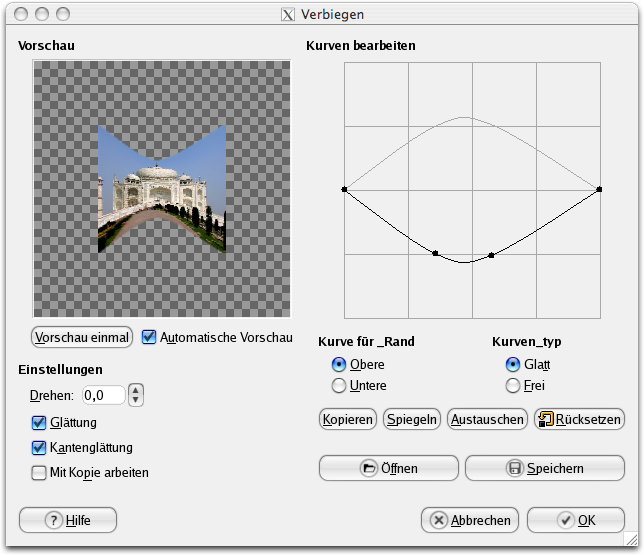Click the Kopieren button
Image resolution: width=644 pixels, height=555 pixels.
tap(348, 419)
